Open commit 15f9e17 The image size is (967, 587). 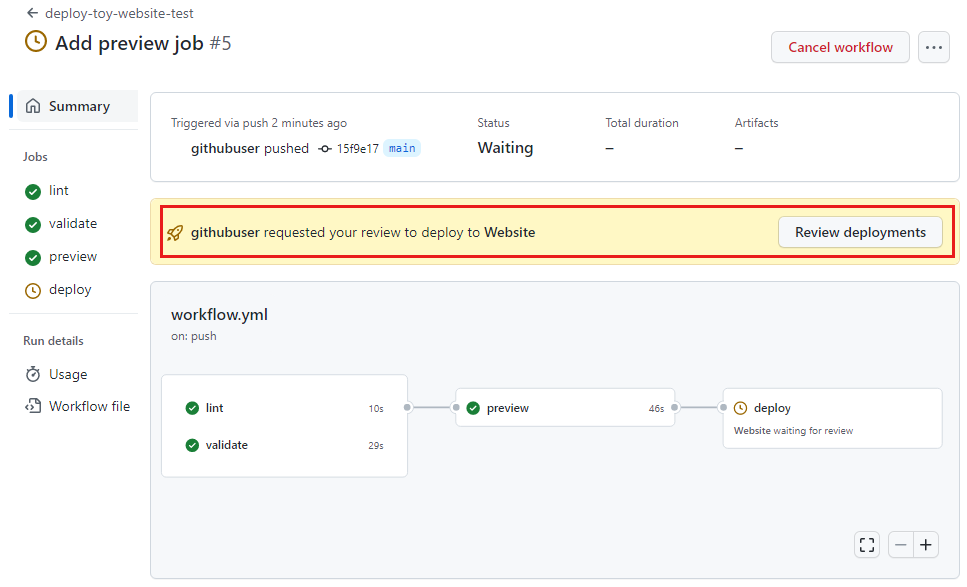click(x=358, y=149)
